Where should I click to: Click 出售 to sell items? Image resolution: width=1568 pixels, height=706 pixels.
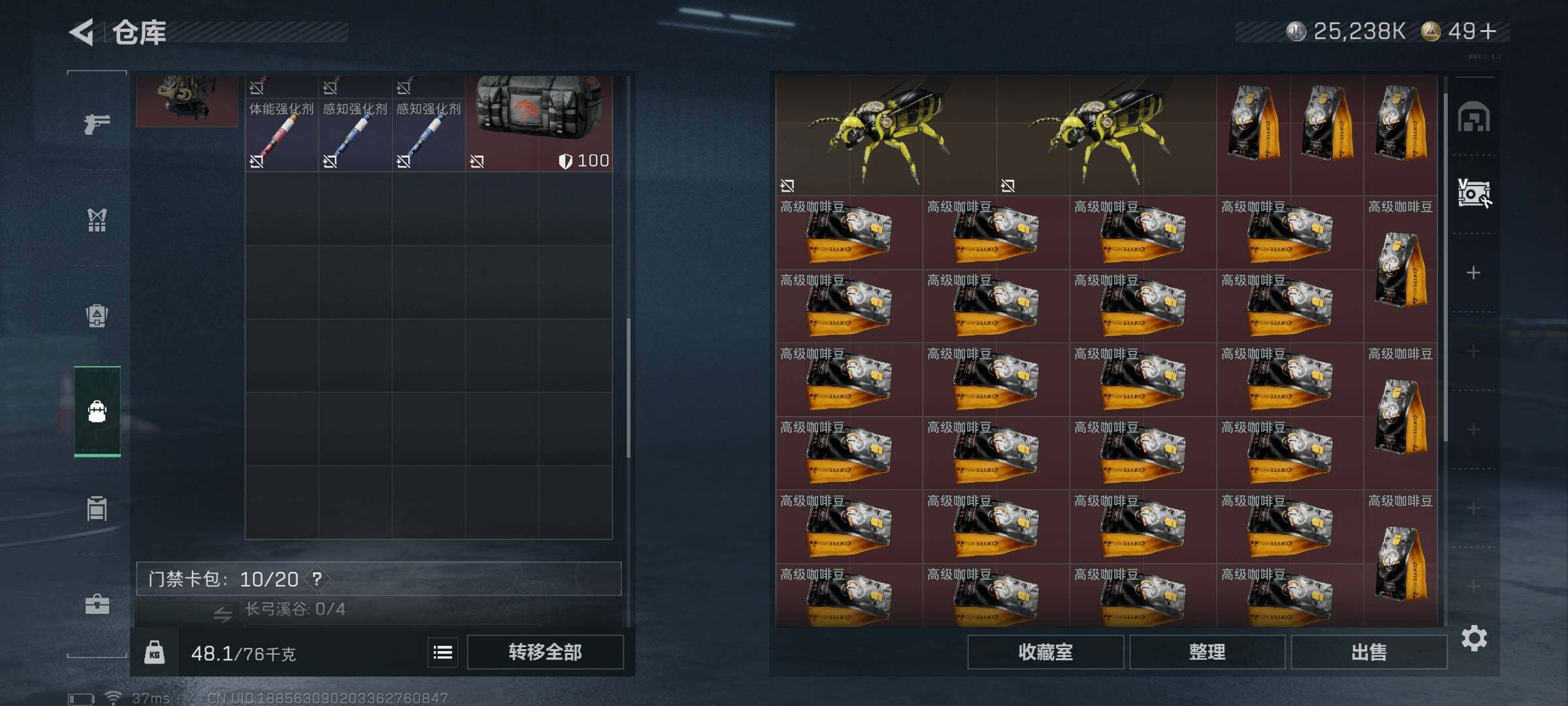1369,652
